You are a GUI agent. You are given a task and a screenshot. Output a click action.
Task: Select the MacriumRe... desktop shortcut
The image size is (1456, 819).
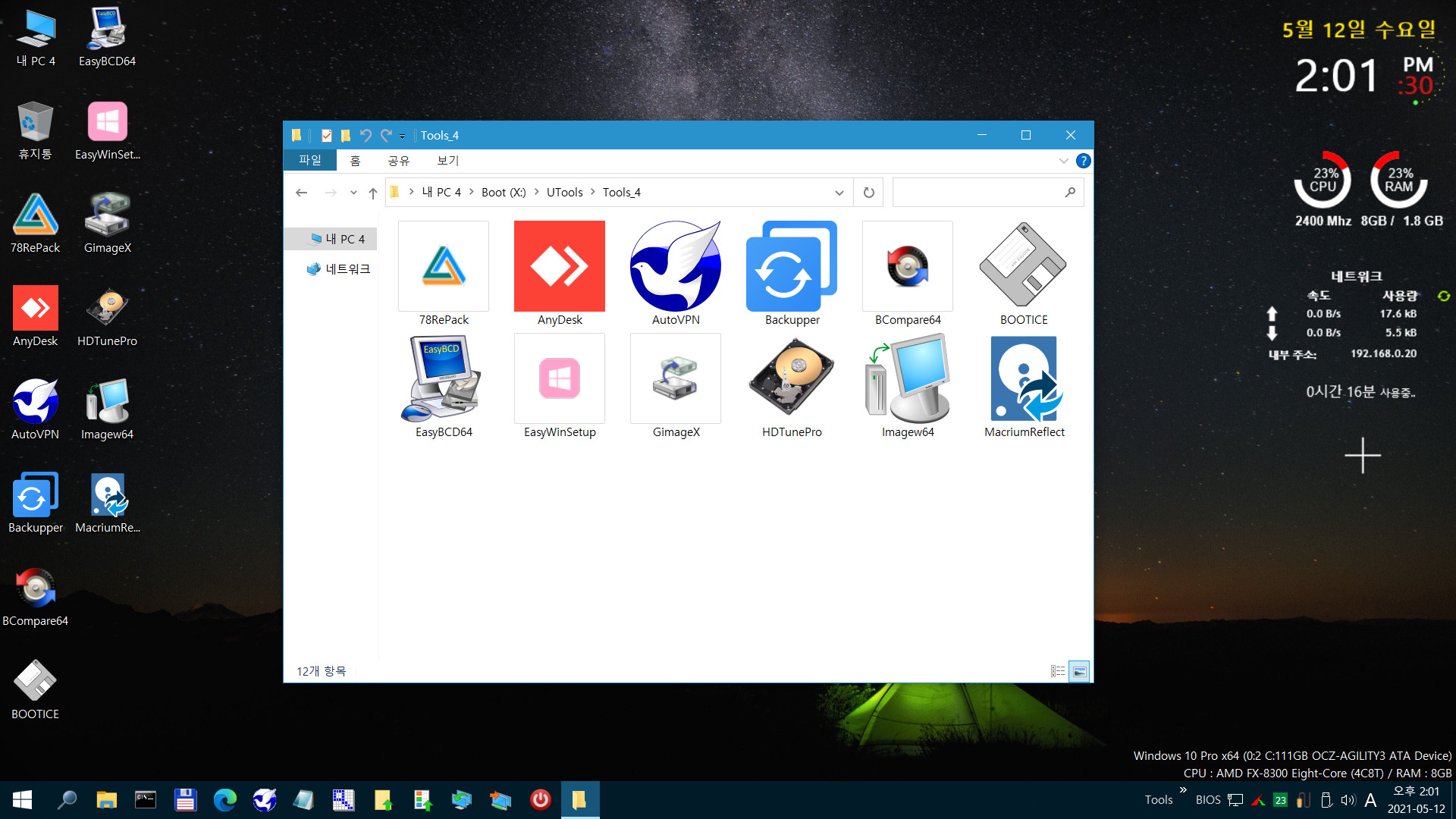(107, 504)
